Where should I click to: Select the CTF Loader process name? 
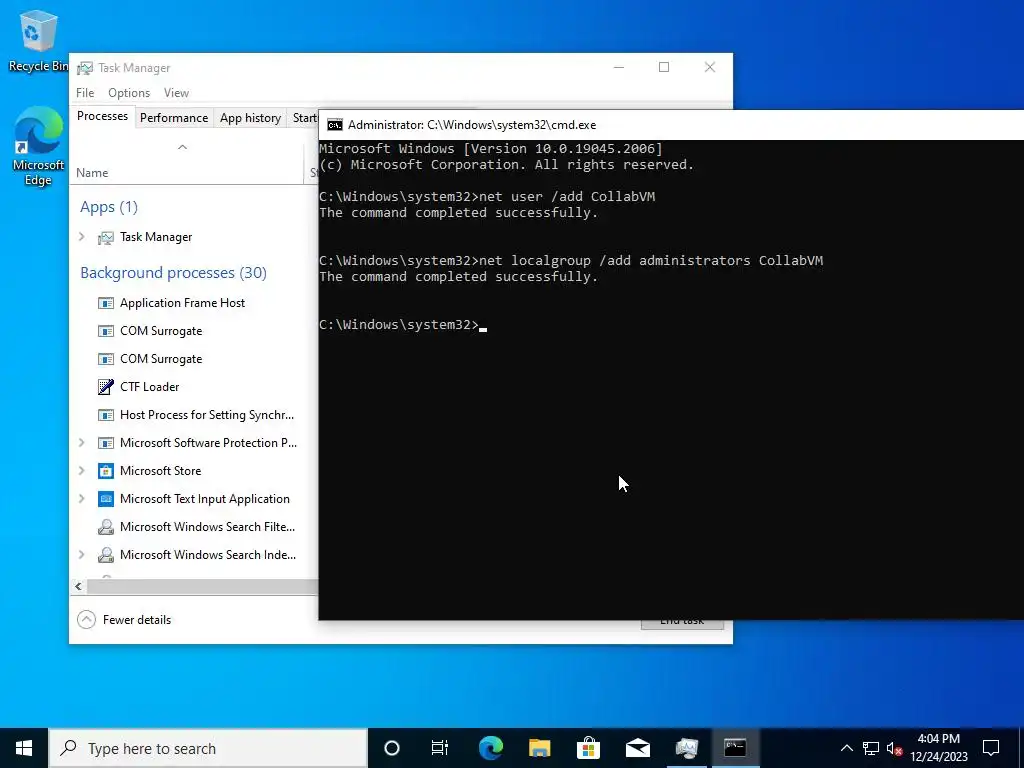click(x=150, y=387)
